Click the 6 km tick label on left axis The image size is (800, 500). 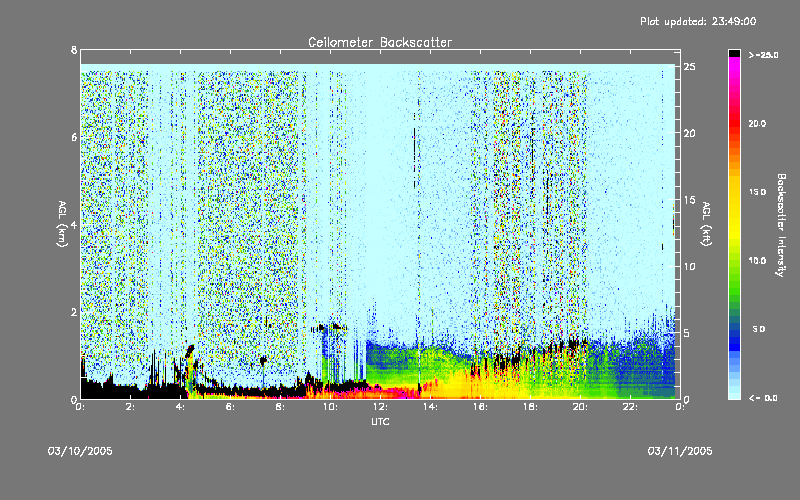click(x=74, y=137)
